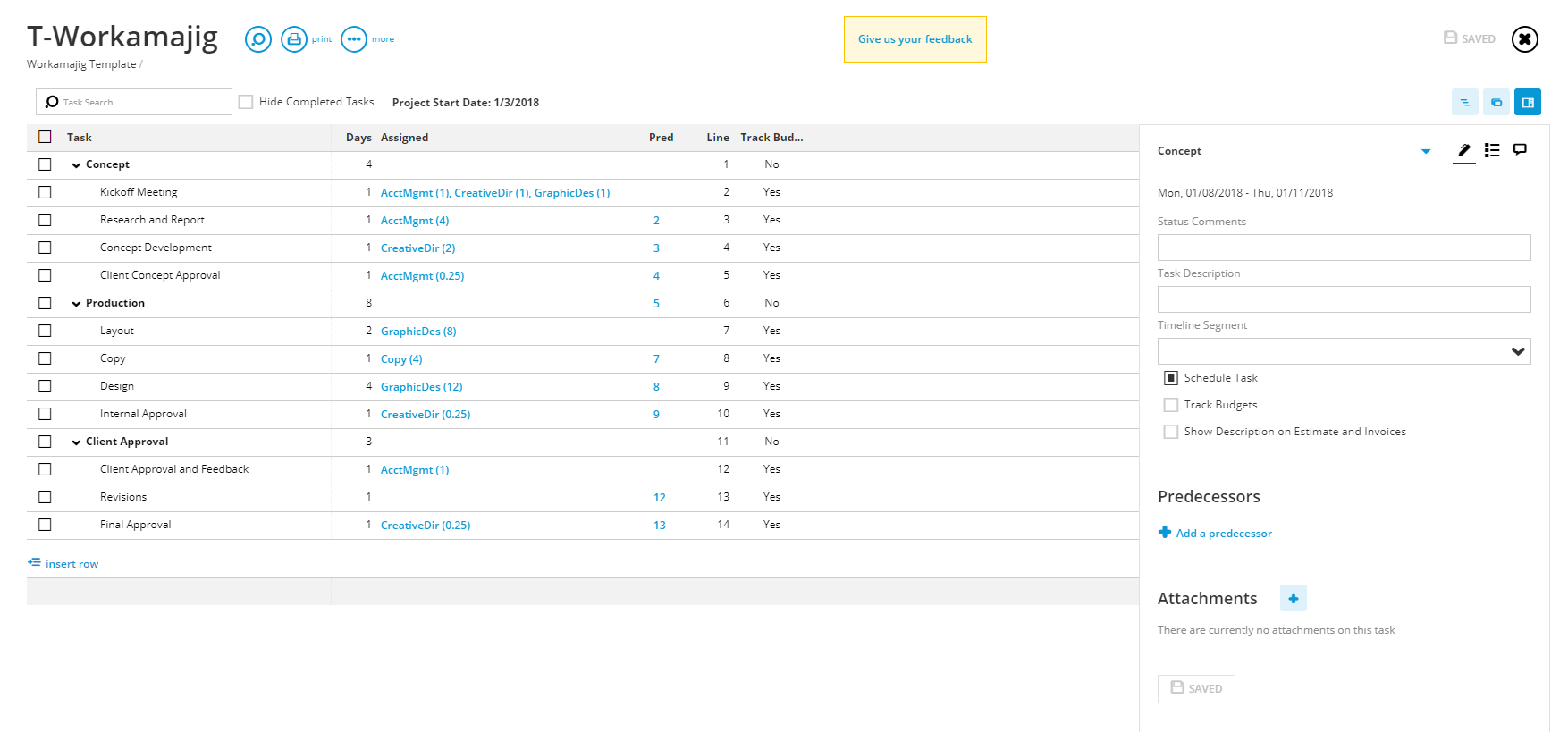Toggle the Schedule Task checkbox
1568x732 pixels.
1171,378
